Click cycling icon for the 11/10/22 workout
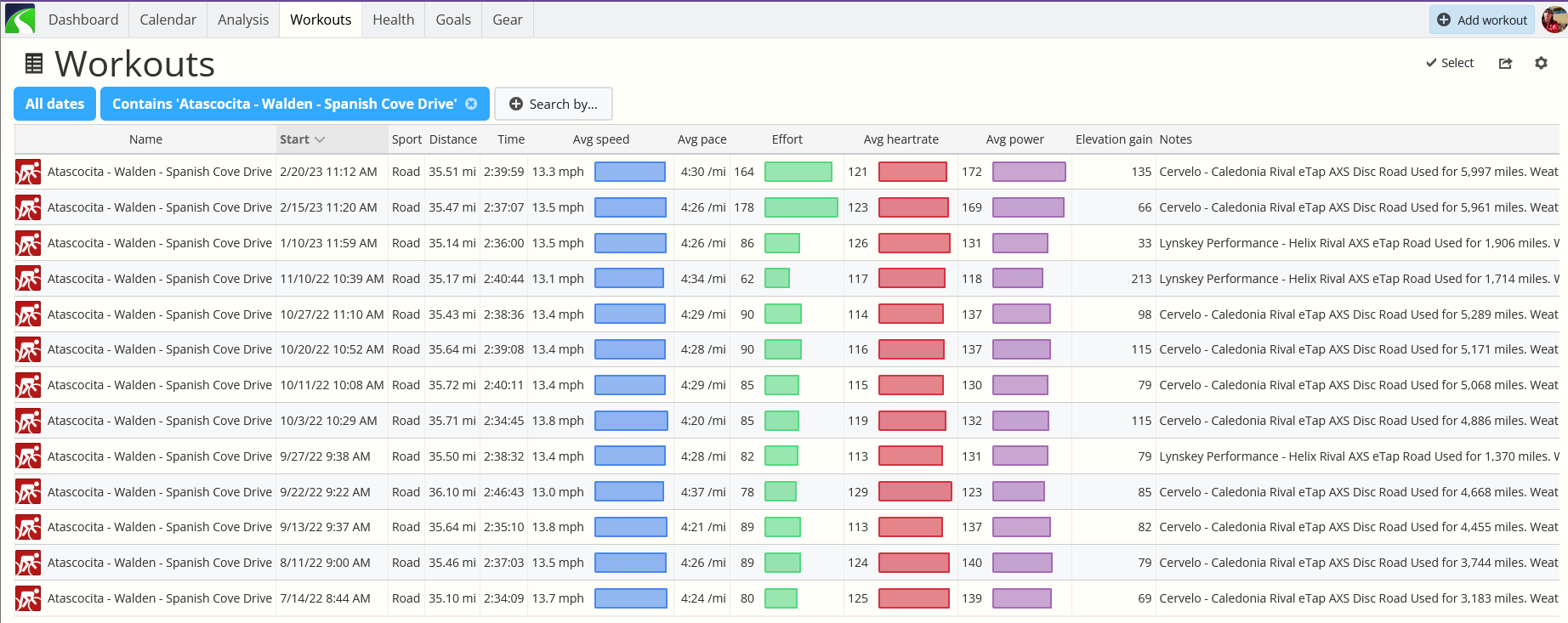The width and height of the screenshot is (1568, 623). point(28,279)
